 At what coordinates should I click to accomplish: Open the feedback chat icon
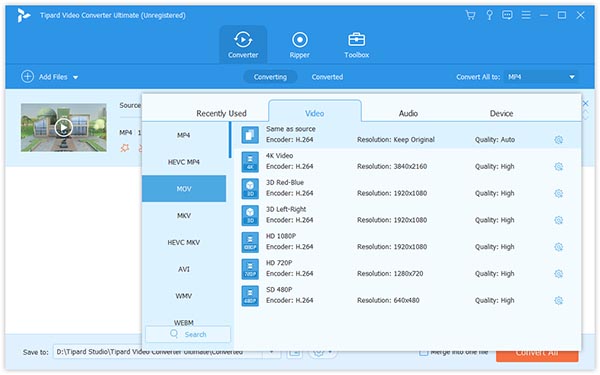pos(507,15)
